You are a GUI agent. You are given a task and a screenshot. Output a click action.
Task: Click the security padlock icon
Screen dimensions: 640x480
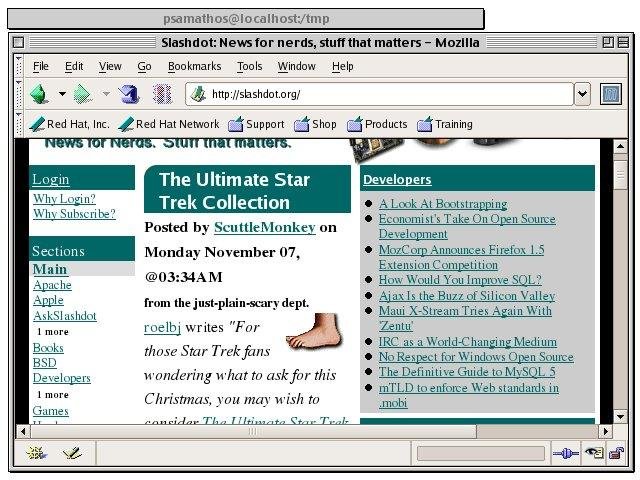(616, 453)
